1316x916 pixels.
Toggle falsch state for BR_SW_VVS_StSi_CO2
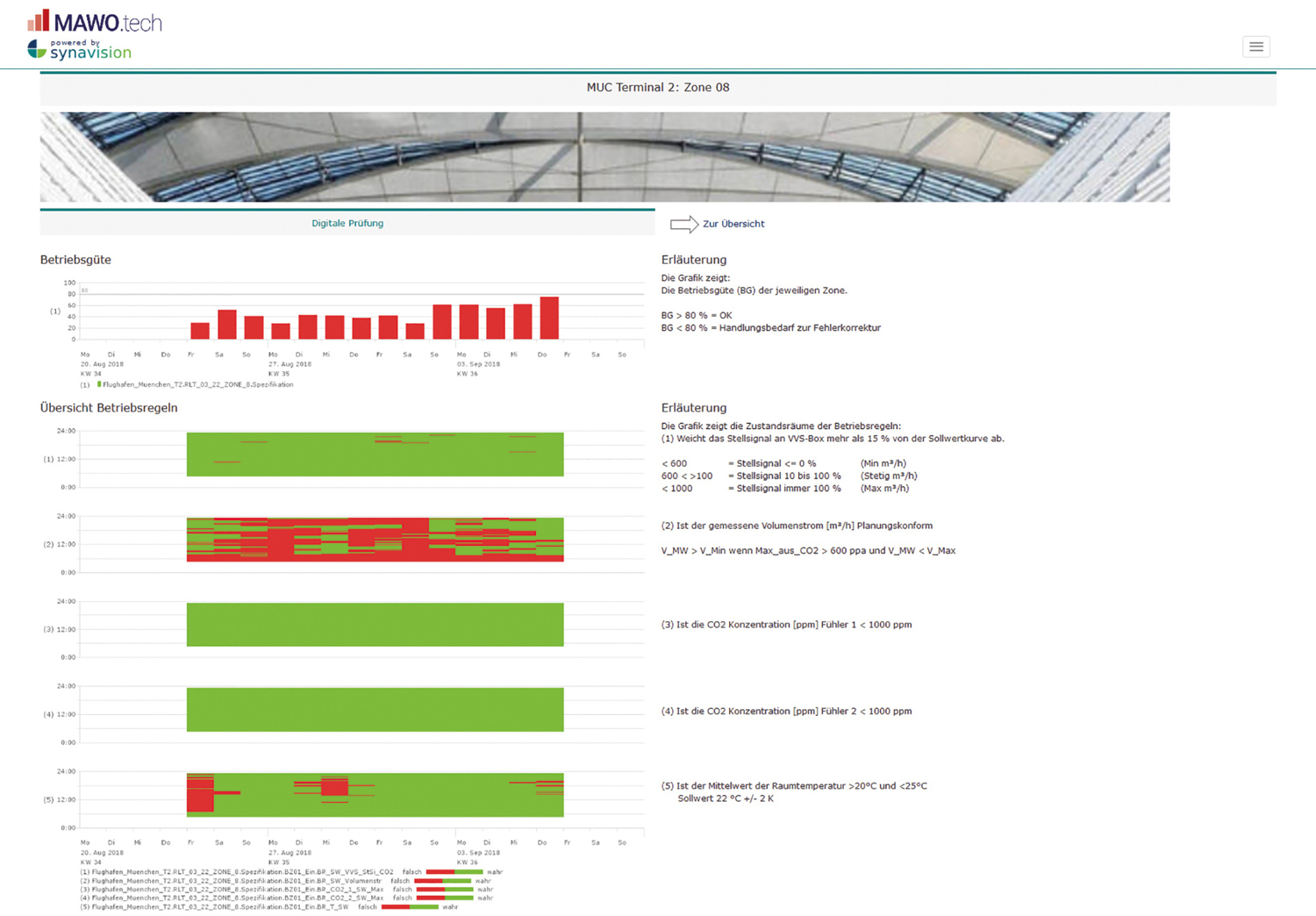pyautogui.click(x=439, y=871)
